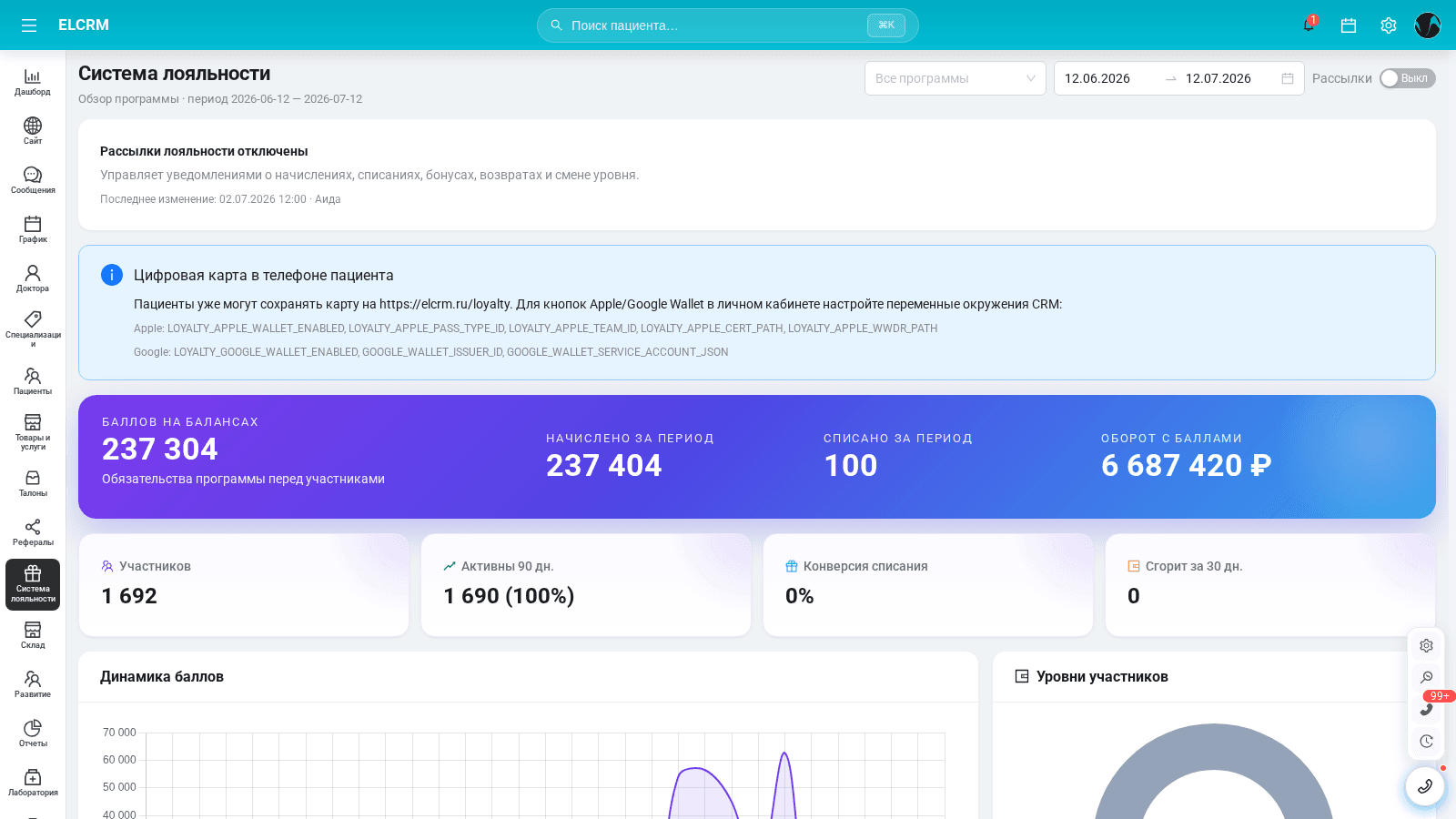The image size is (1456, 819).
Task: Click floating phone icon with 99+ badge
Action: [1426, 709]
